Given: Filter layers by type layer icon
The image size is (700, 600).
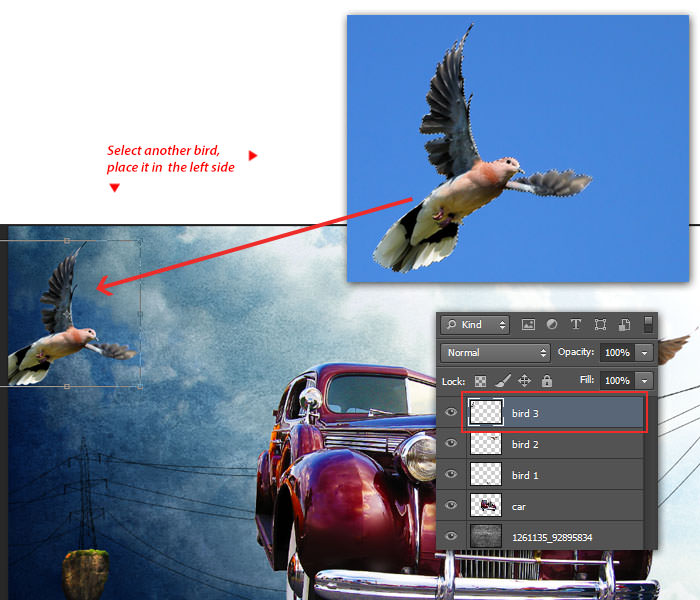Looking at the screenshot, I should click(x=576, y=325).
